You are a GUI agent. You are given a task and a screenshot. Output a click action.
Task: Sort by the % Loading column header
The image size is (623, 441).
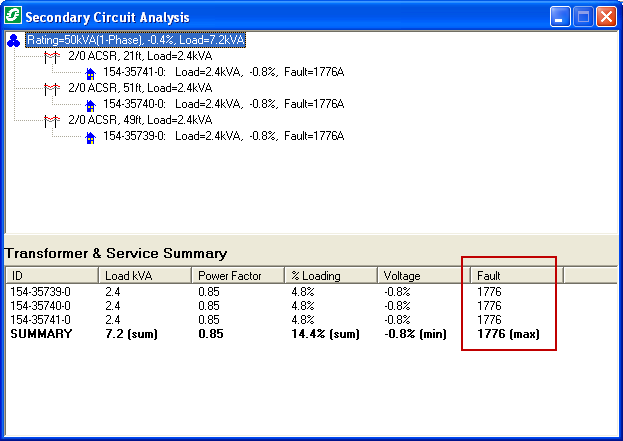click(x=331, y=275)
